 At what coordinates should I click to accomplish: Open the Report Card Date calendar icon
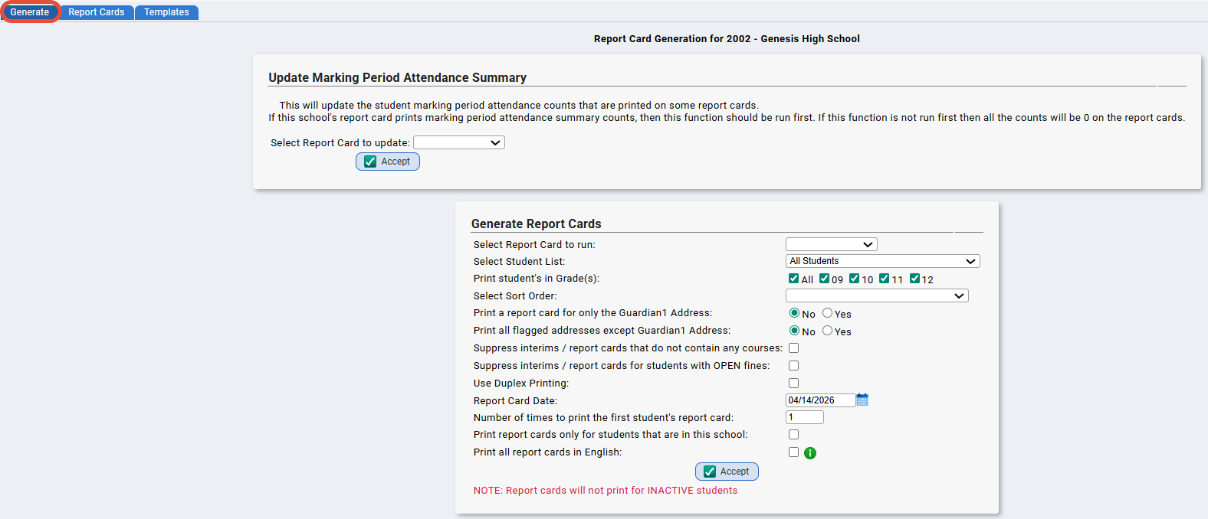click(x=863, y=400)
